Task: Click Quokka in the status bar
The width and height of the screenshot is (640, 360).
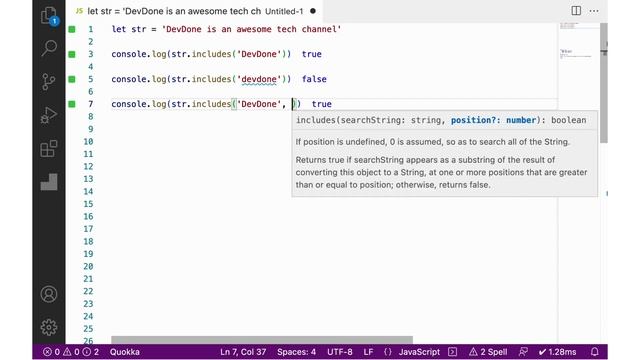Action: pyautogui.click(x=124, y=352)
